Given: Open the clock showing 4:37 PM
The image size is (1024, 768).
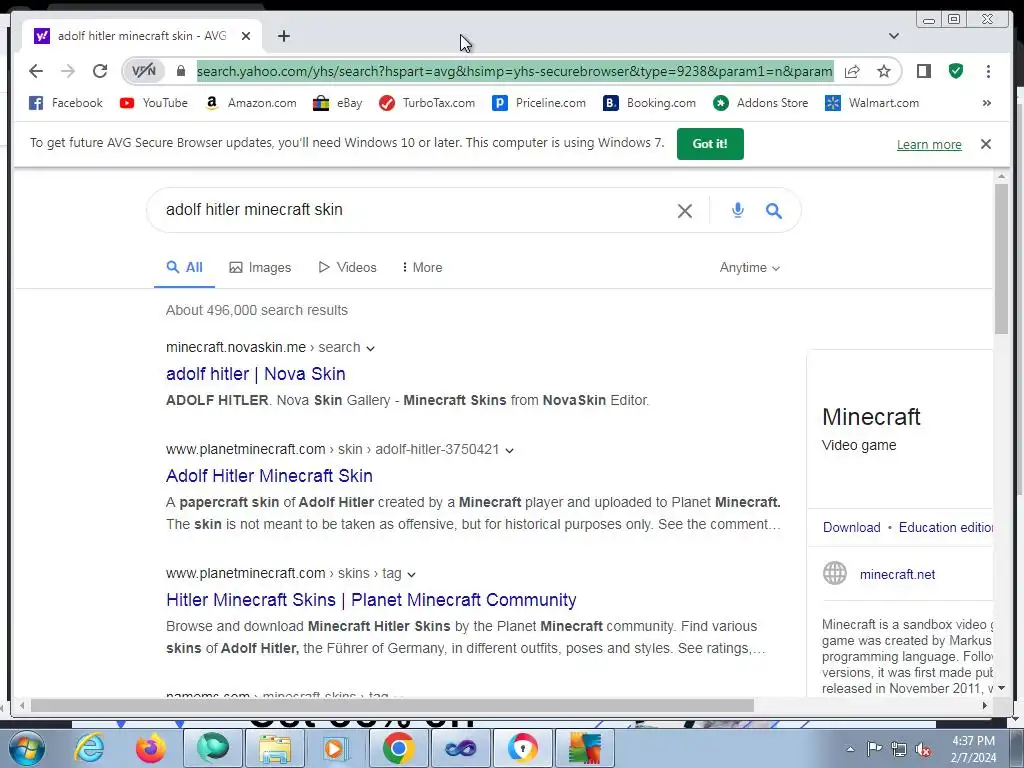Looking at the screenshot, I should click(974, 749).
